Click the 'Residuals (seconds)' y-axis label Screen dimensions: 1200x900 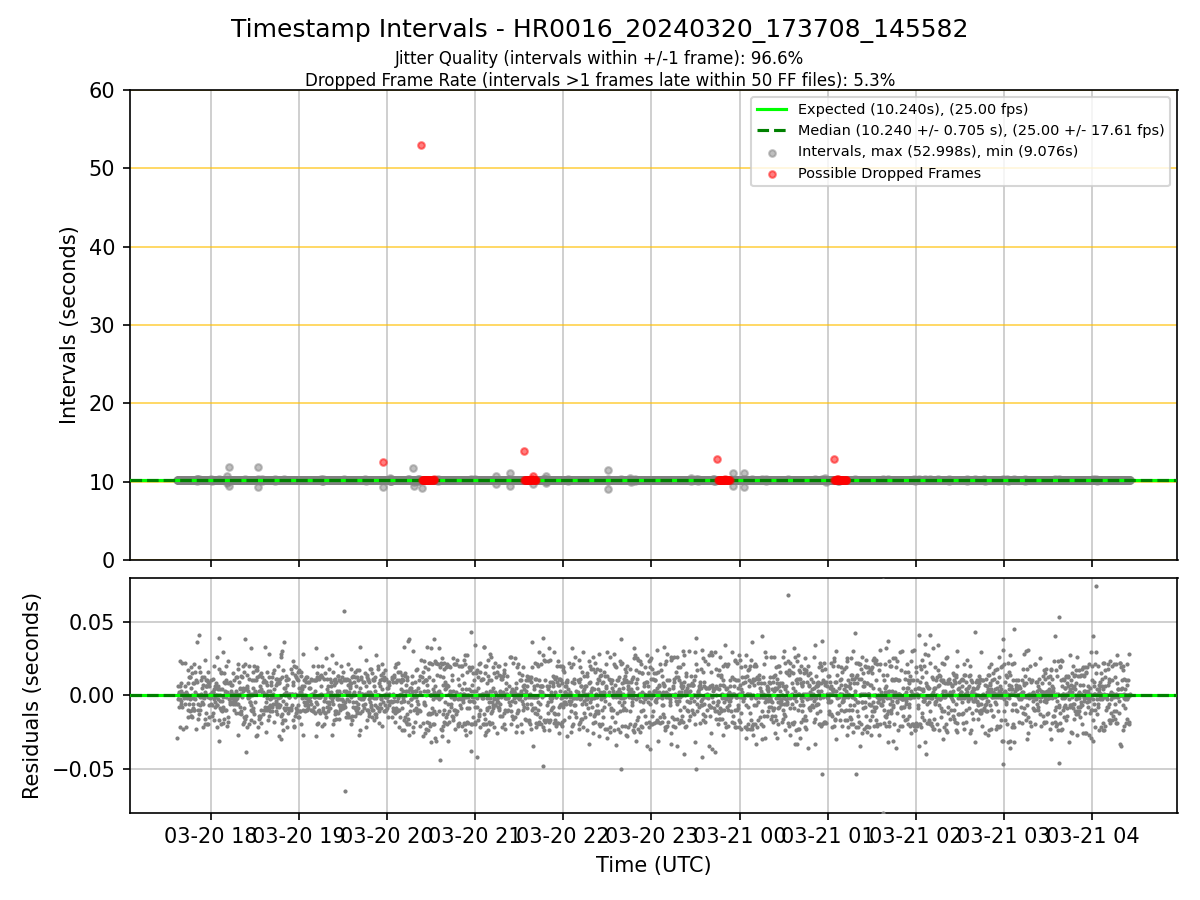click(32, 696)
